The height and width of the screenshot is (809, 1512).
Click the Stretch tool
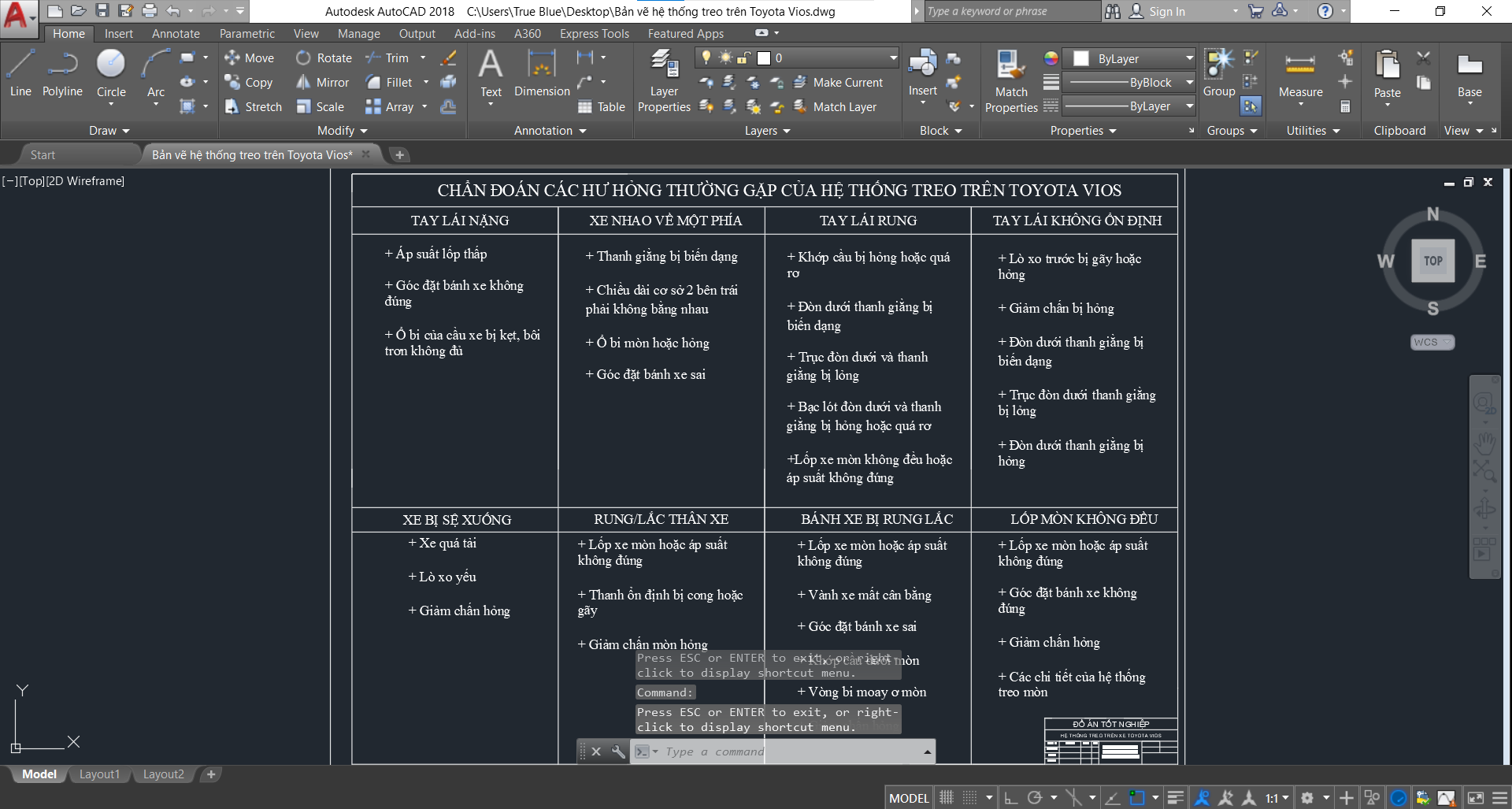point(253,106)
